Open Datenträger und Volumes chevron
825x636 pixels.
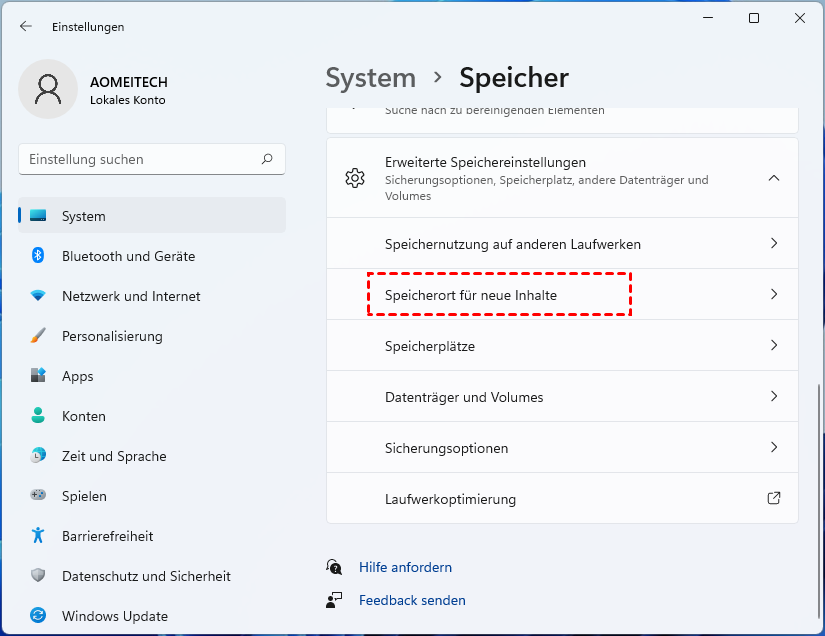coord(773,396)
